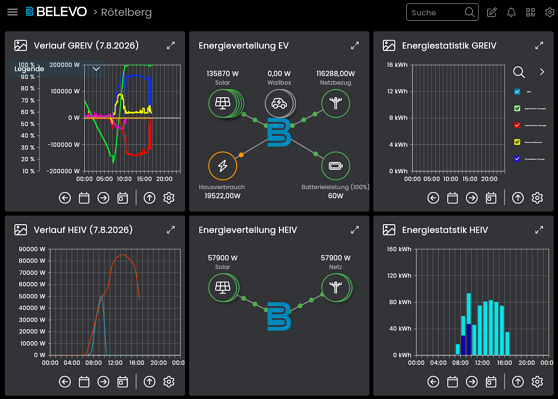Jump to today in Energiestatistik GREIV
This screenshot has width=558, height=399.
[491, 198]
